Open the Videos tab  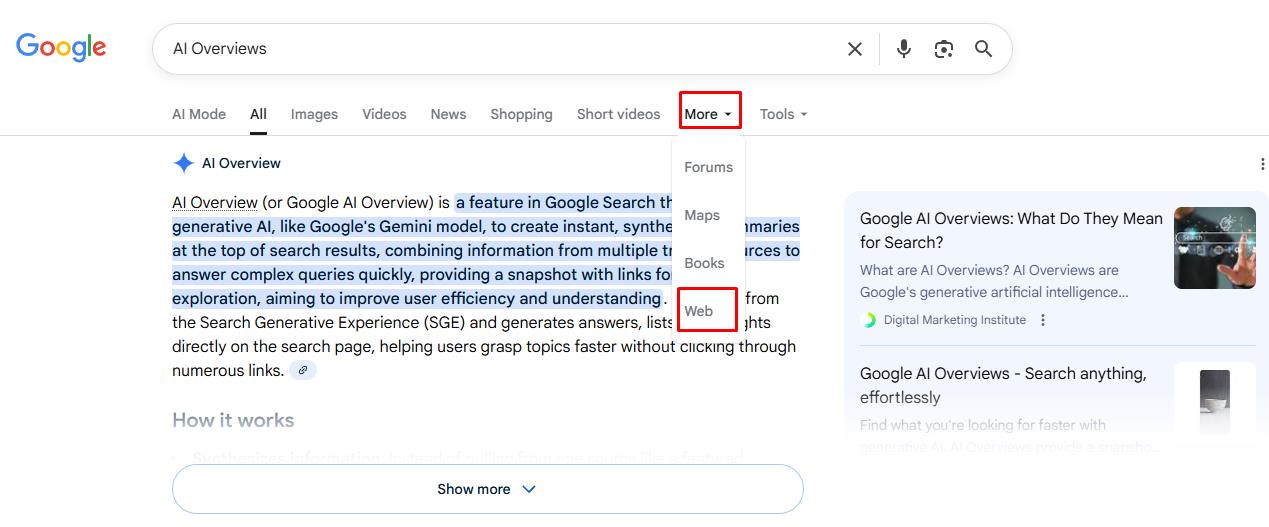point(384,114)
